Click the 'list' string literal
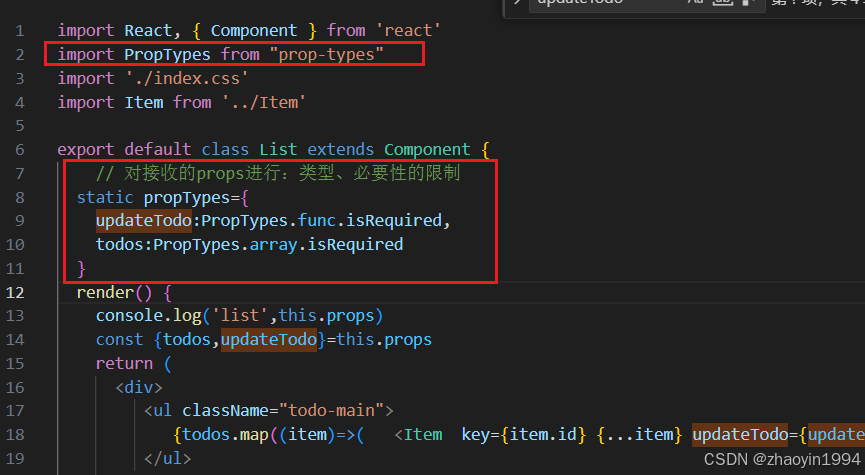 coord(240,316)
